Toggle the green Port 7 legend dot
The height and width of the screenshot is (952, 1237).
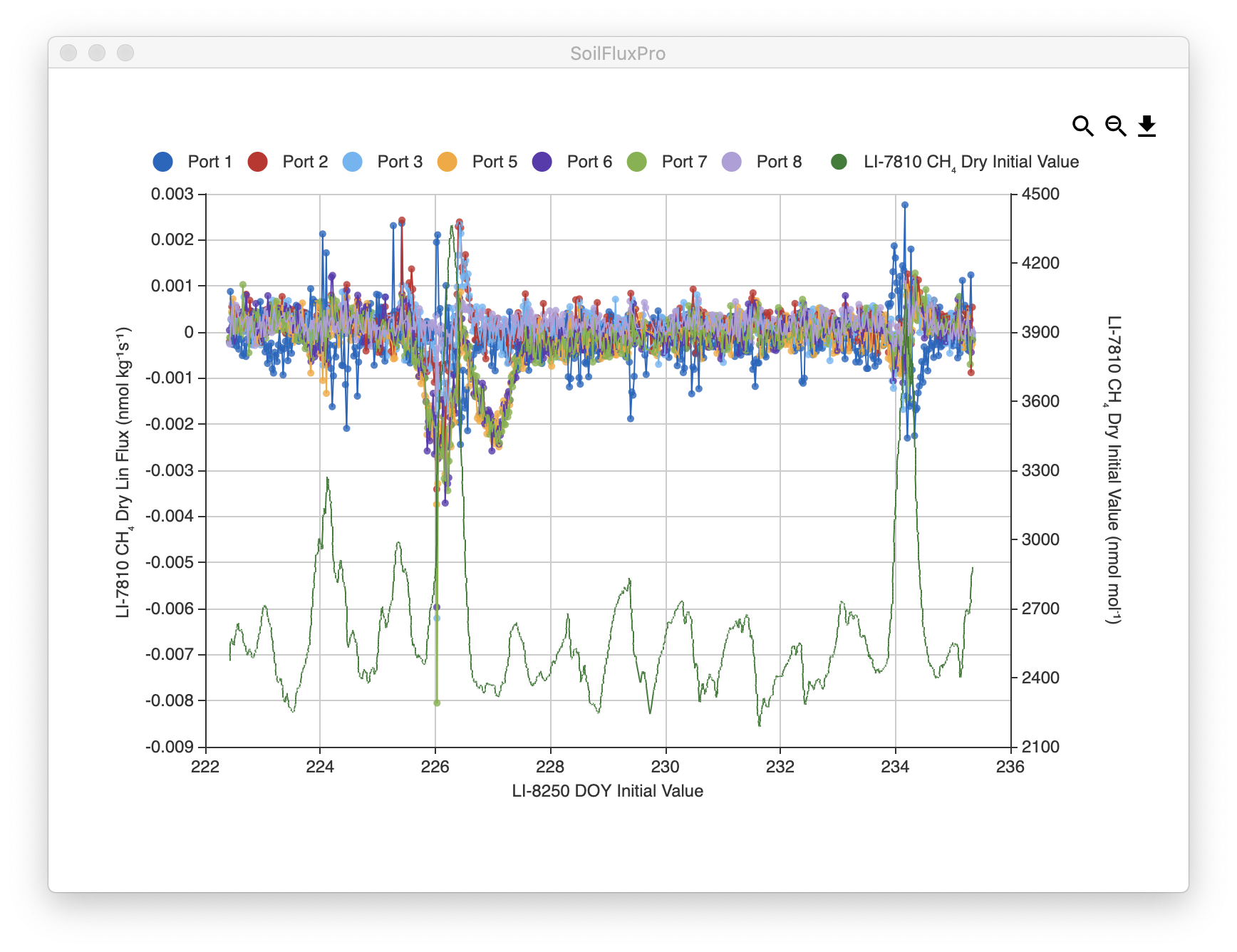tap(636, 162)
